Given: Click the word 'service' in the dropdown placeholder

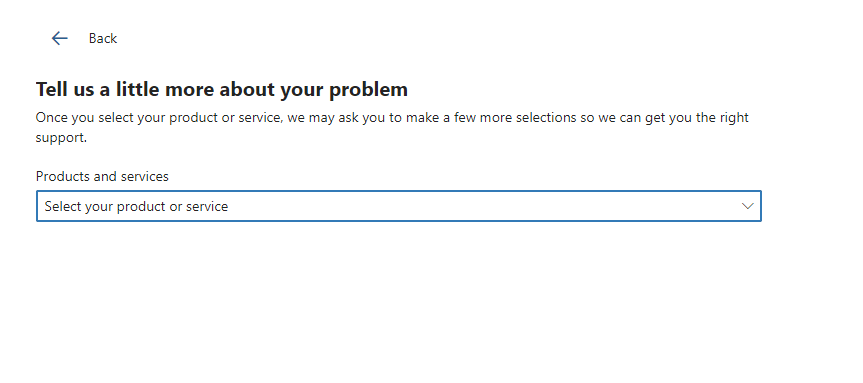Looking at the screenshot, I should pyautogui.click(x=206, y=206).
